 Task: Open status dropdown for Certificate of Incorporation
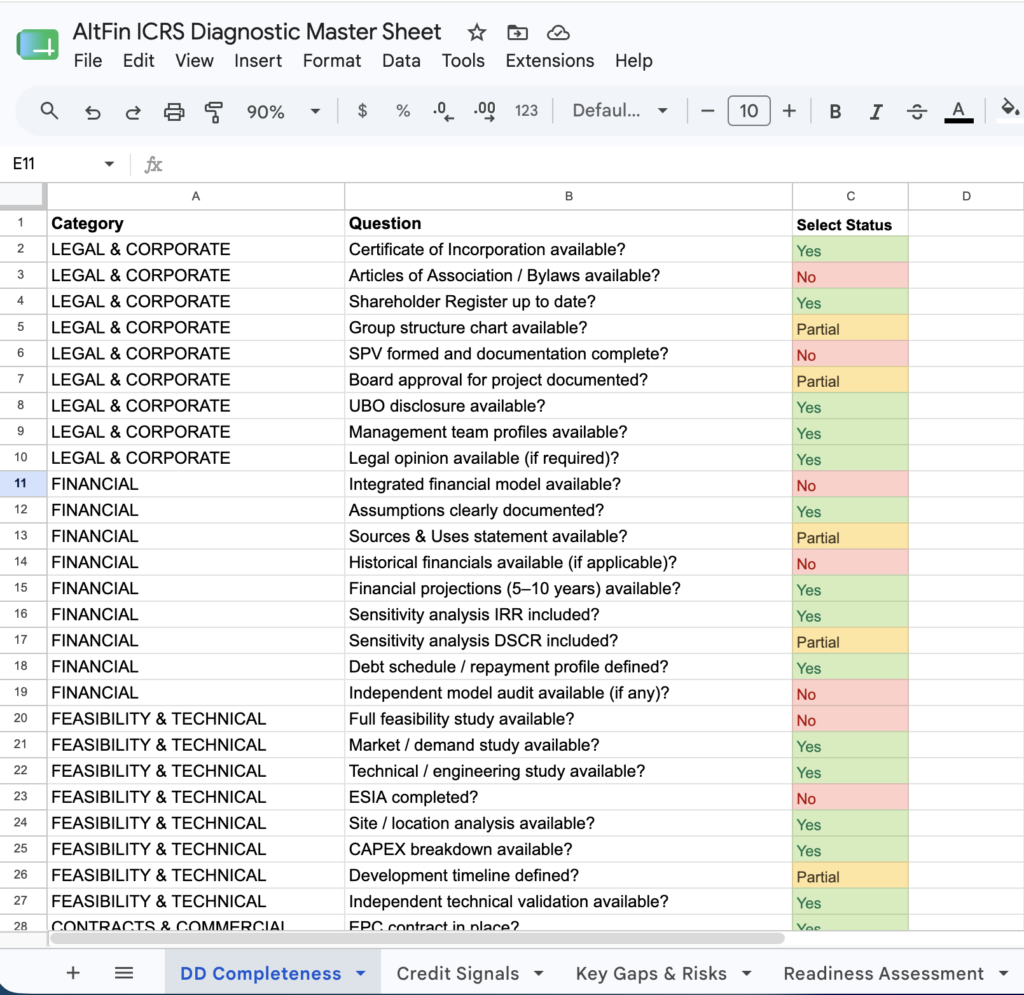click(x=850, y=250)
